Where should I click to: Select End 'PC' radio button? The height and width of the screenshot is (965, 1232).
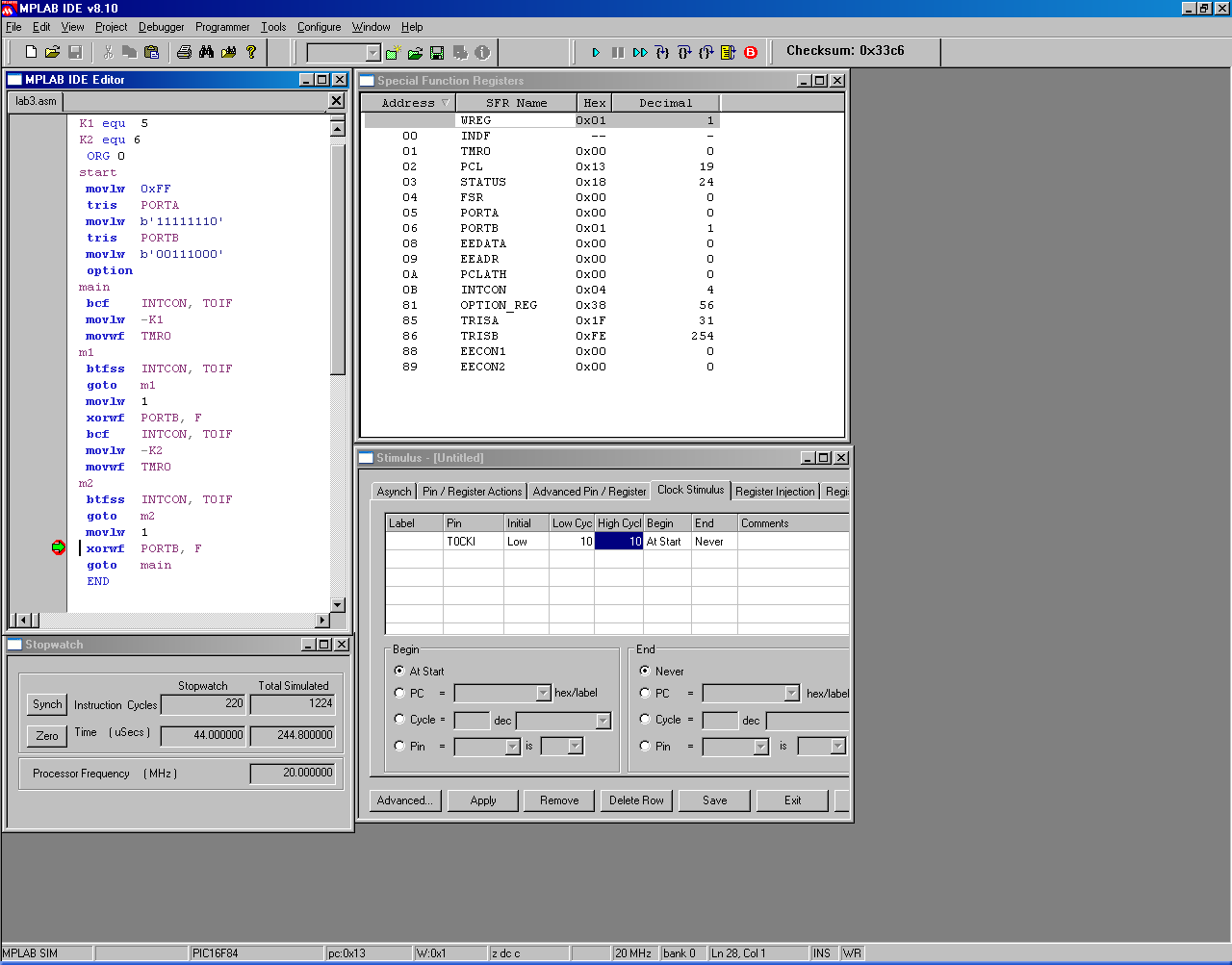click(645, 693)
